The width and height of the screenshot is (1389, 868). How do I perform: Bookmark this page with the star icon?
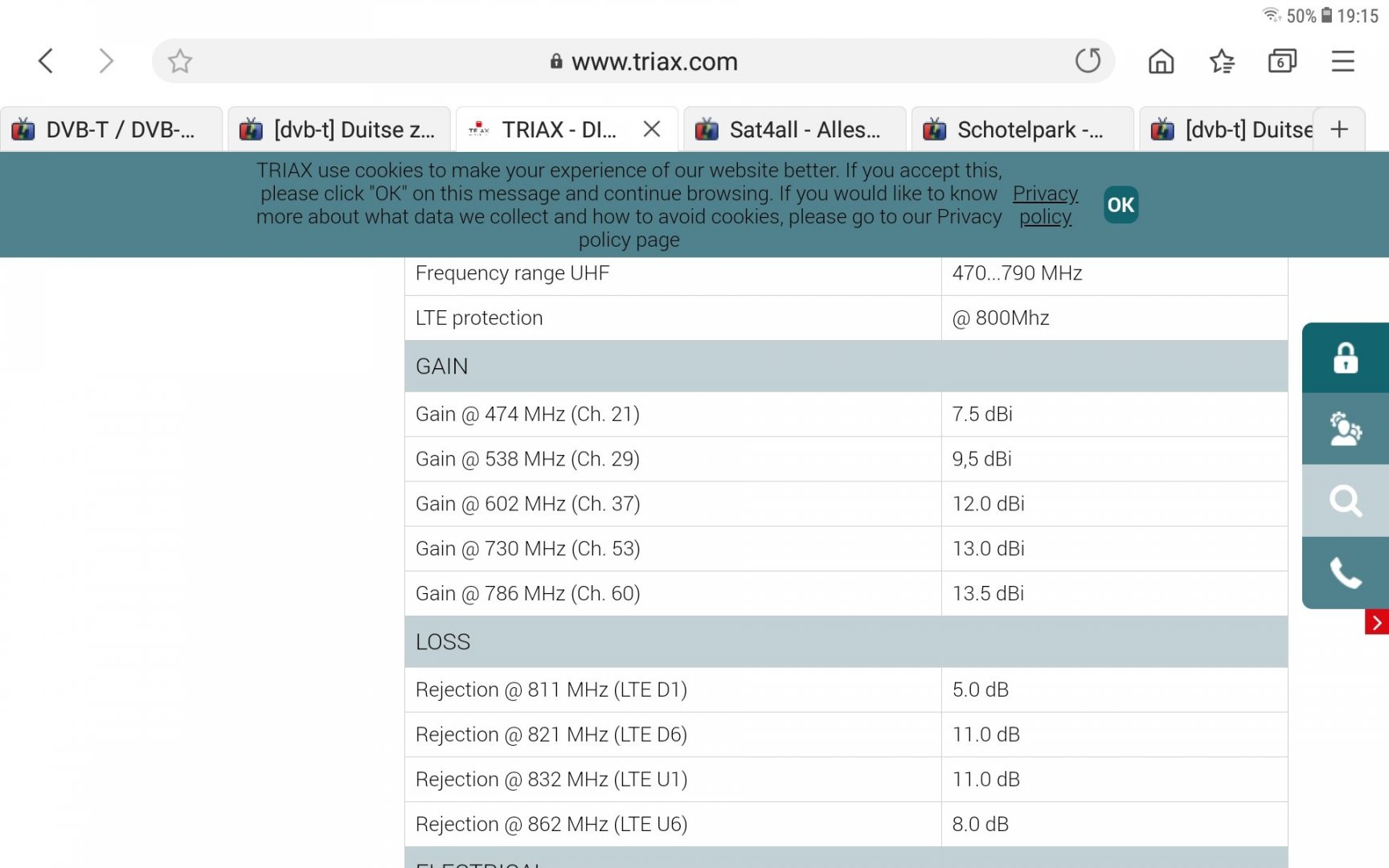pos(179,60)
